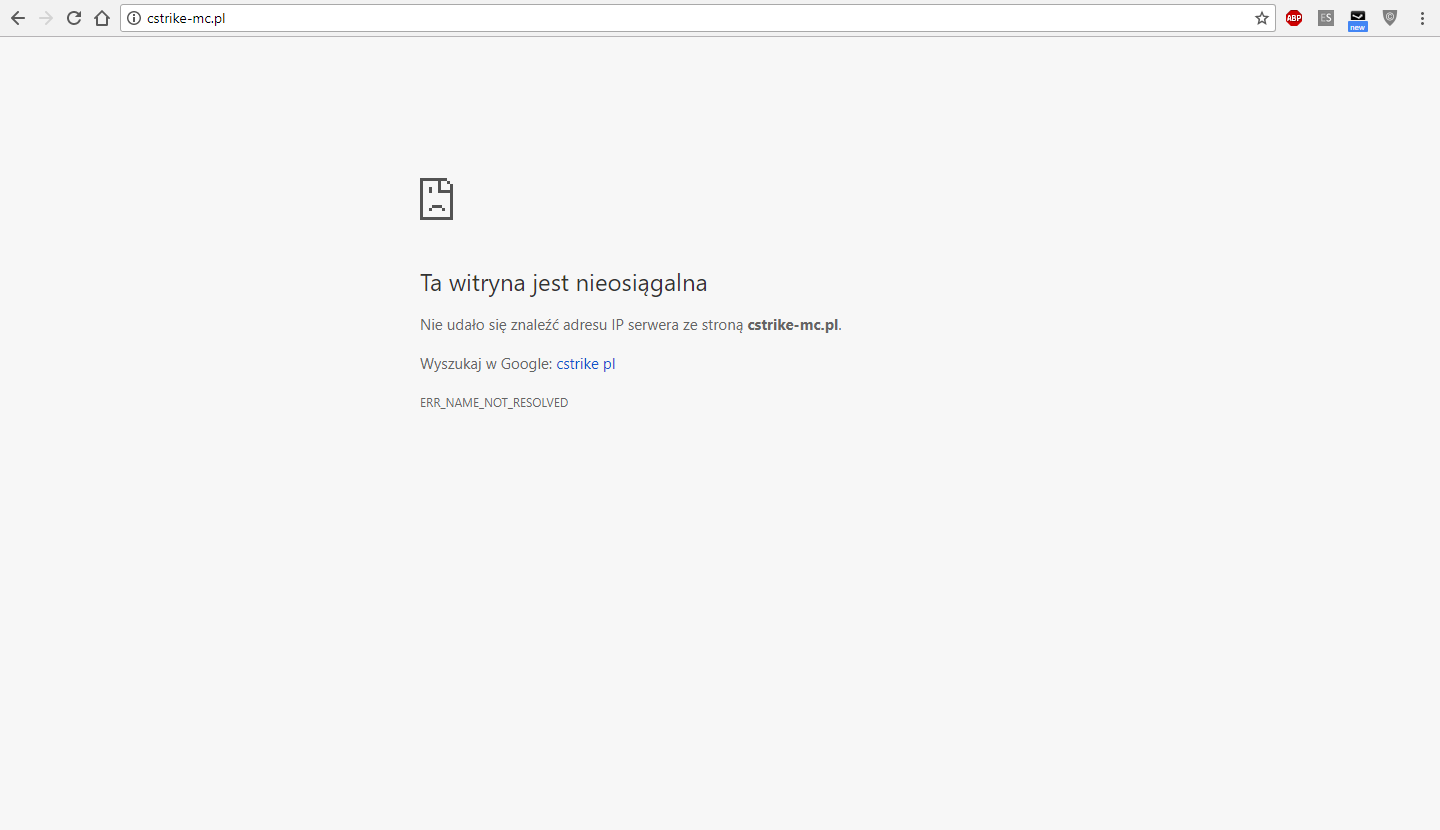Click the Wyszukaj w Google label
1440x830 pixels.
[x=486, y=364]
